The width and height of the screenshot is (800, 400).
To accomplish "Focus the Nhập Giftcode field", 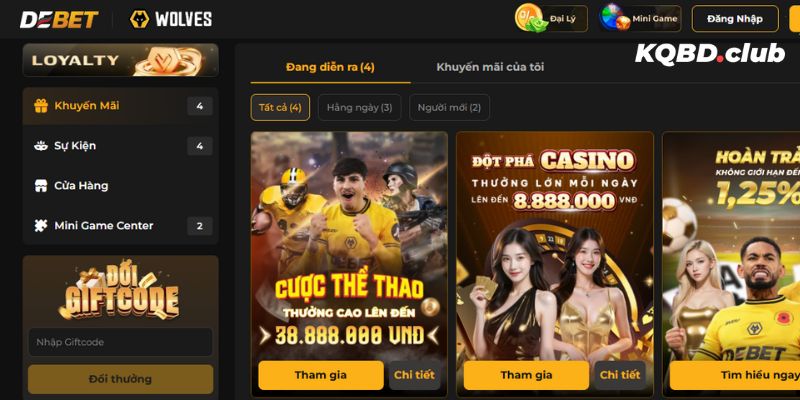I will coord(120,342).
